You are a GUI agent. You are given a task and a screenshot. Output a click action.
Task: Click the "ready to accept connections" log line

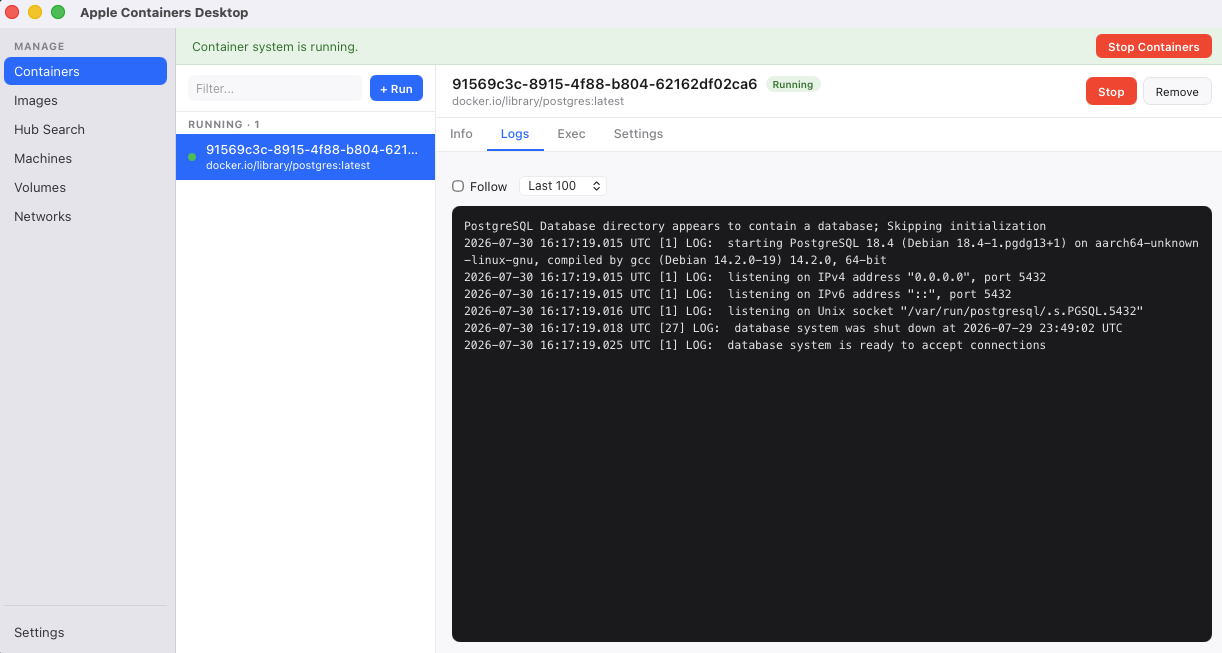[x=755, y=345]
